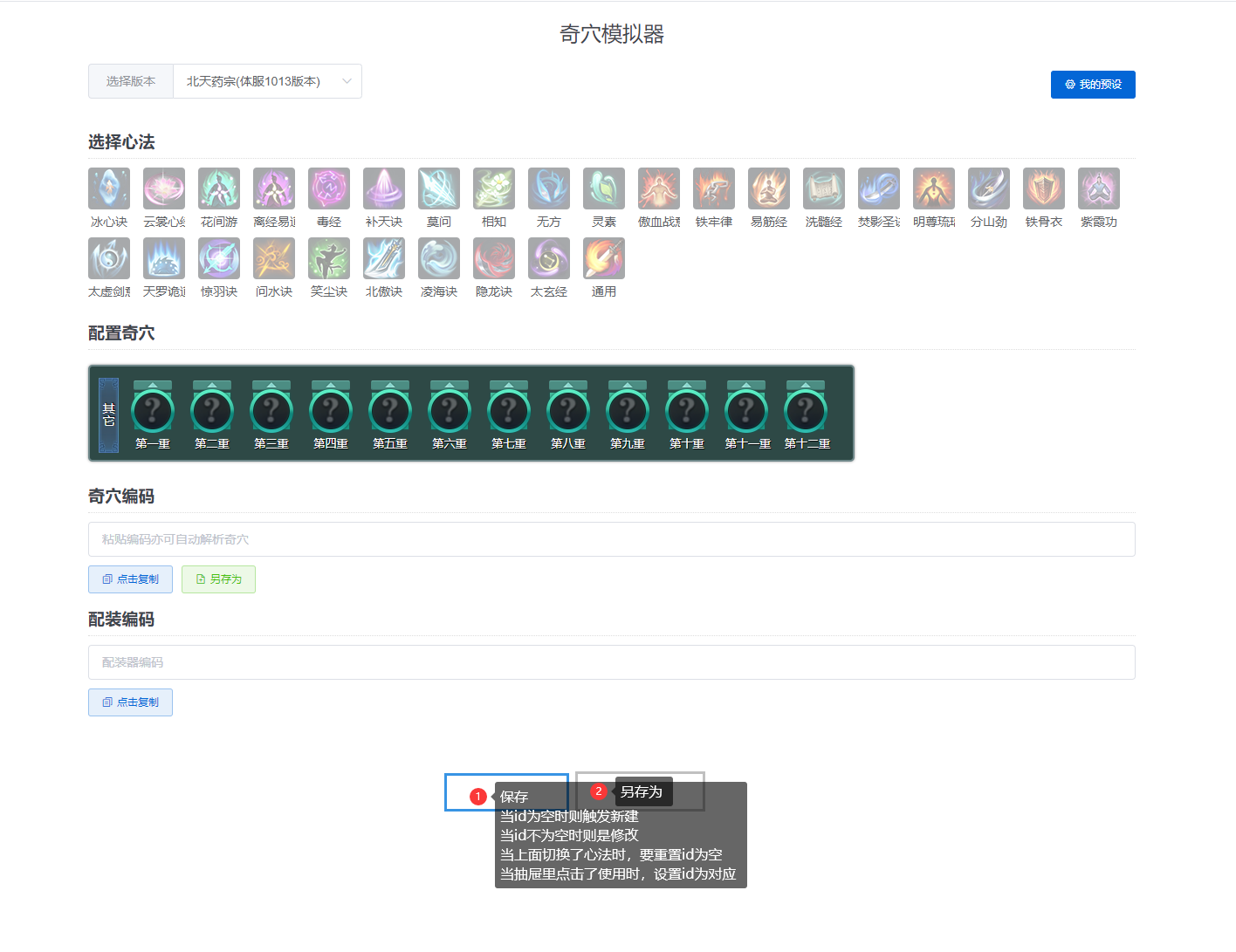Expand the 选择版本 selector

click(x=130, y=81)
